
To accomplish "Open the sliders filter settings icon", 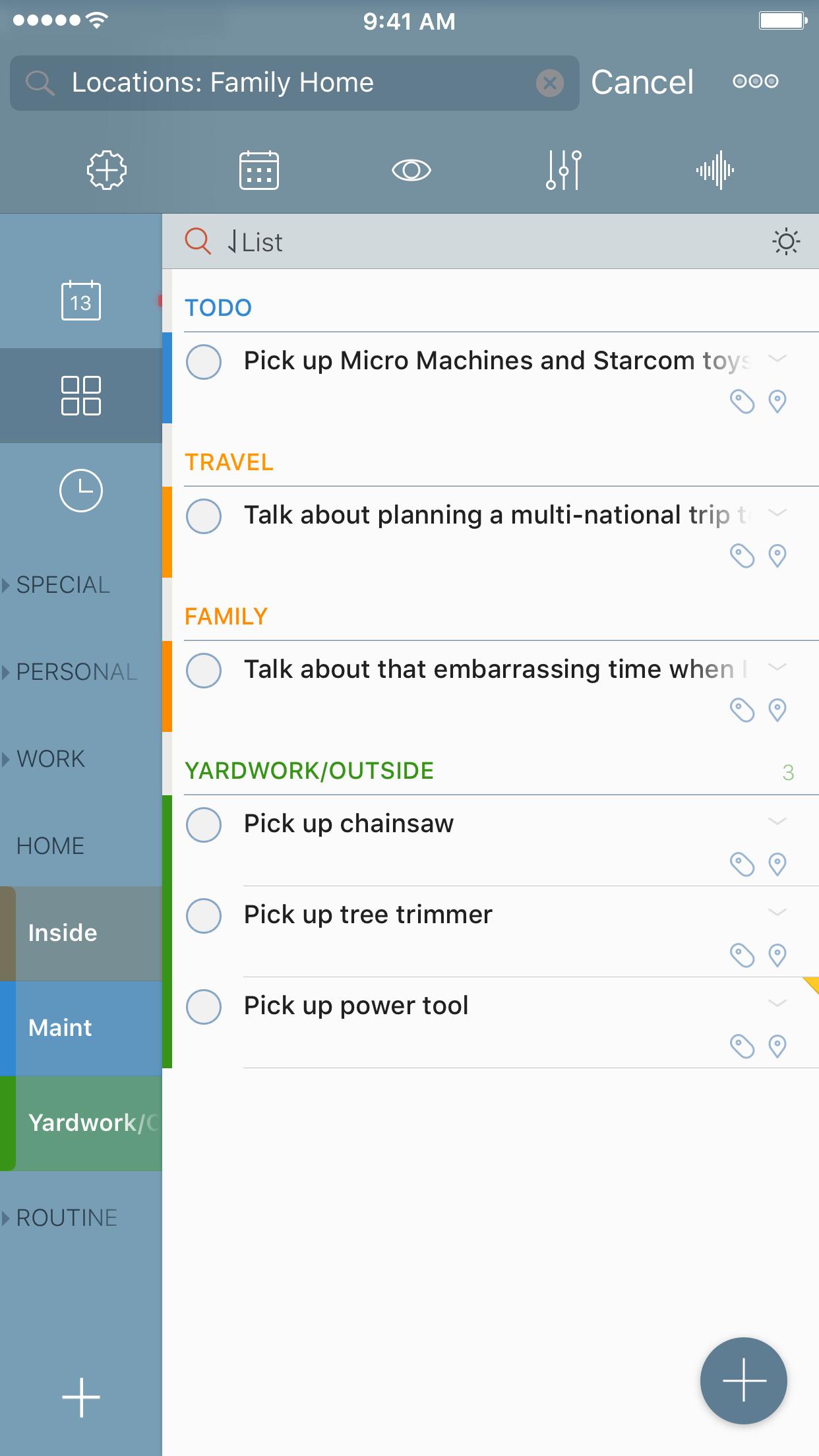I will (x=563, y=170).
